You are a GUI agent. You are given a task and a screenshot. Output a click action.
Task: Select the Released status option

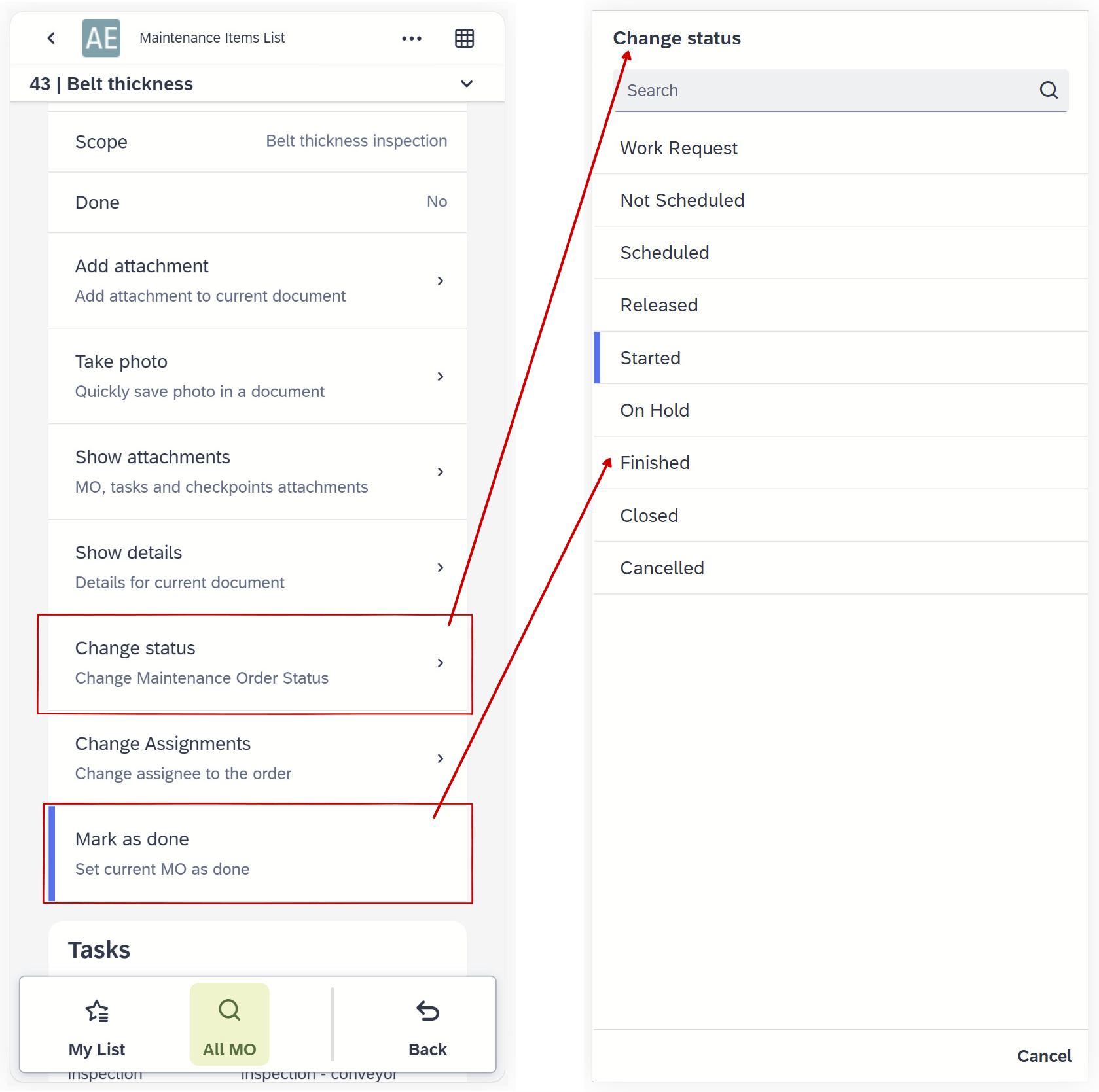coord(659,306)
